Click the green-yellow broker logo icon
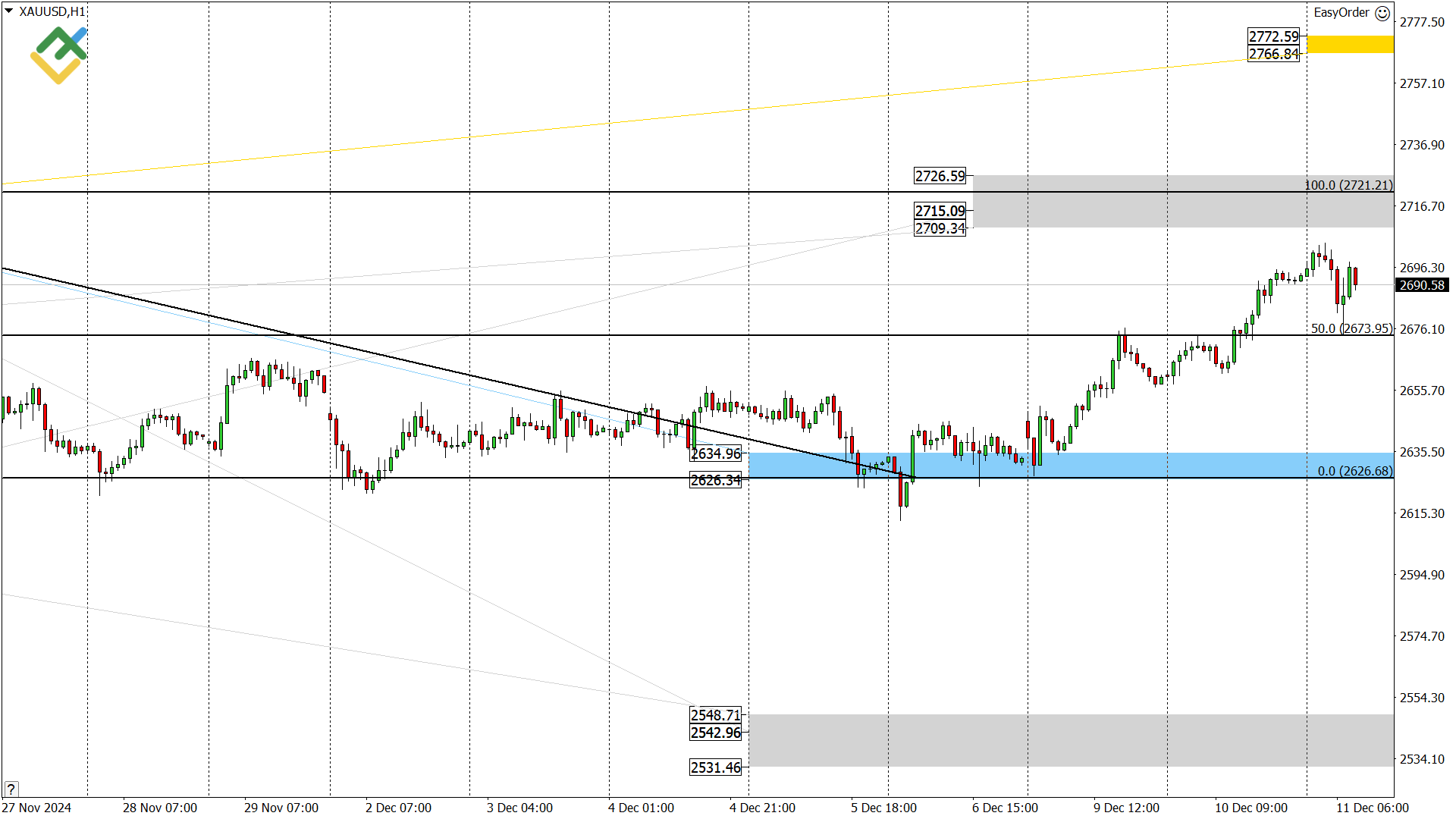 click(58, 55)
